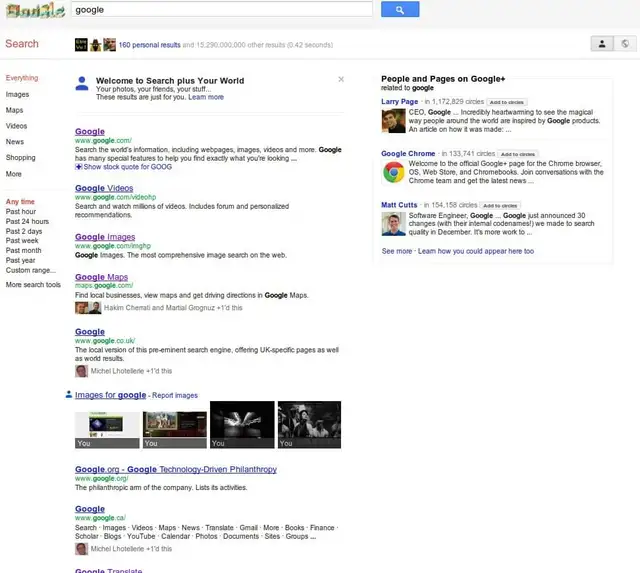Expand More search categories in sidebar
The image size is (640, 573).
pos(13,174)
